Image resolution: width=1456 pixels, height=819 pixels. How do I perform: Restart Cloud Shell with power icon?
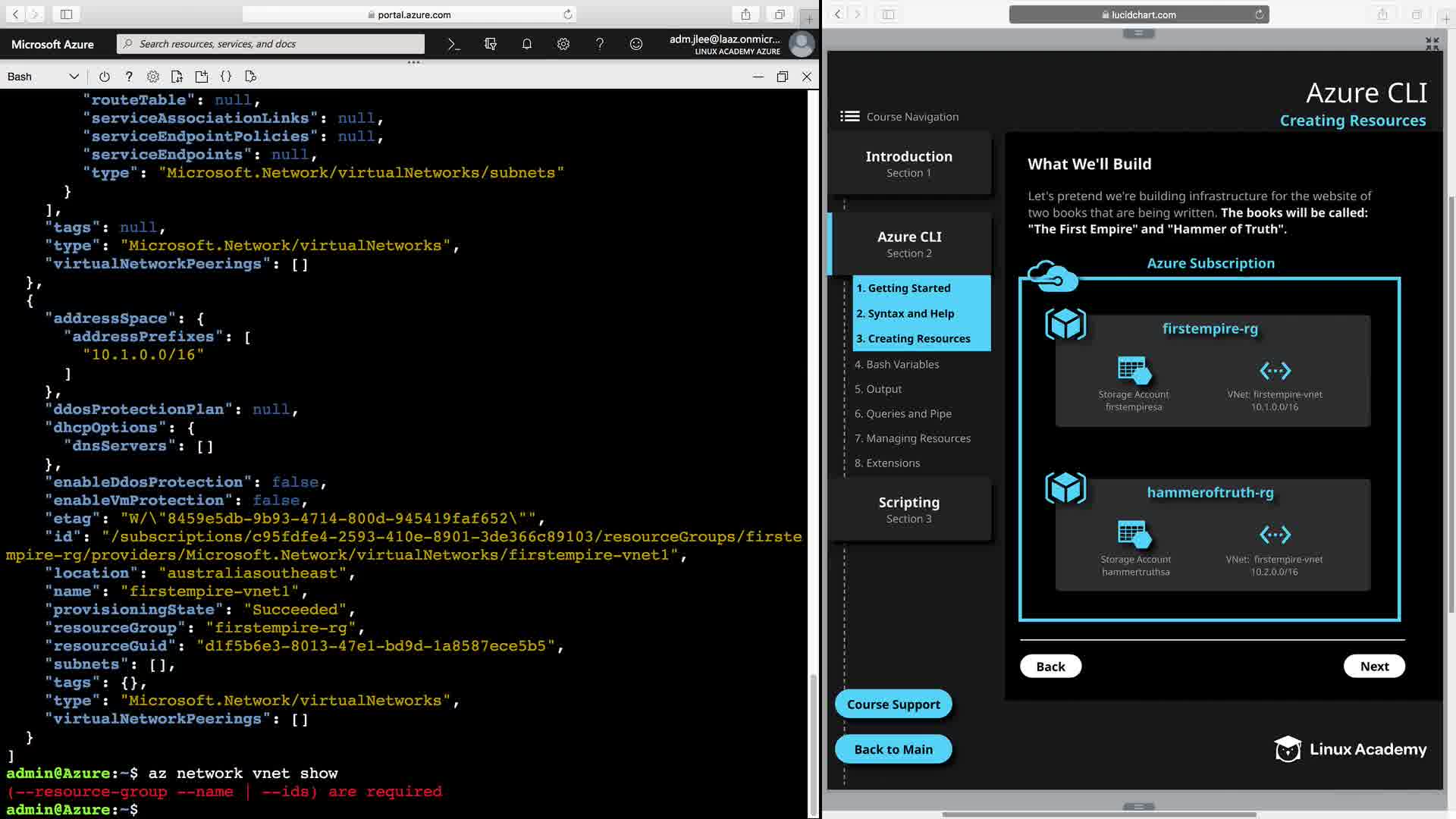[105, 77]
